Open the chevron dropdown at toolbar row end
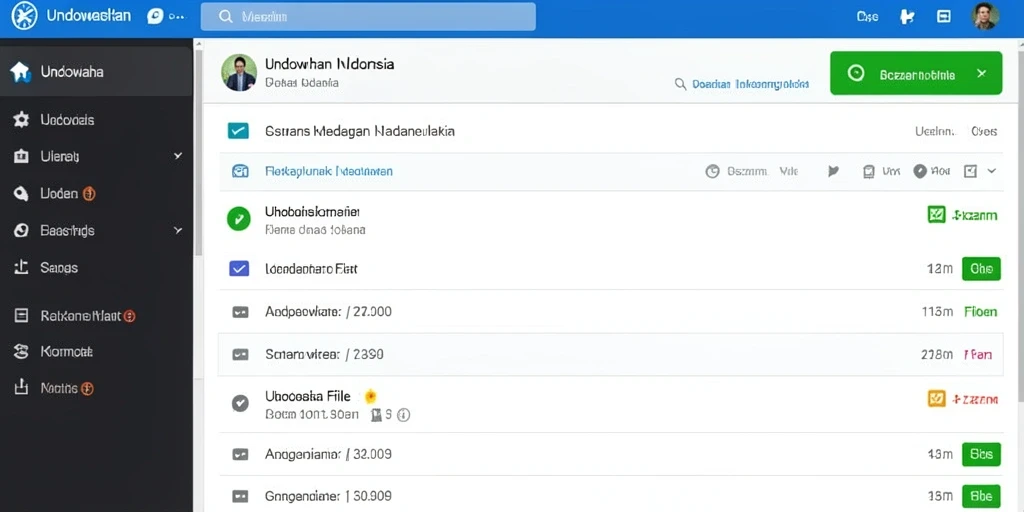 tap(991, 171)
